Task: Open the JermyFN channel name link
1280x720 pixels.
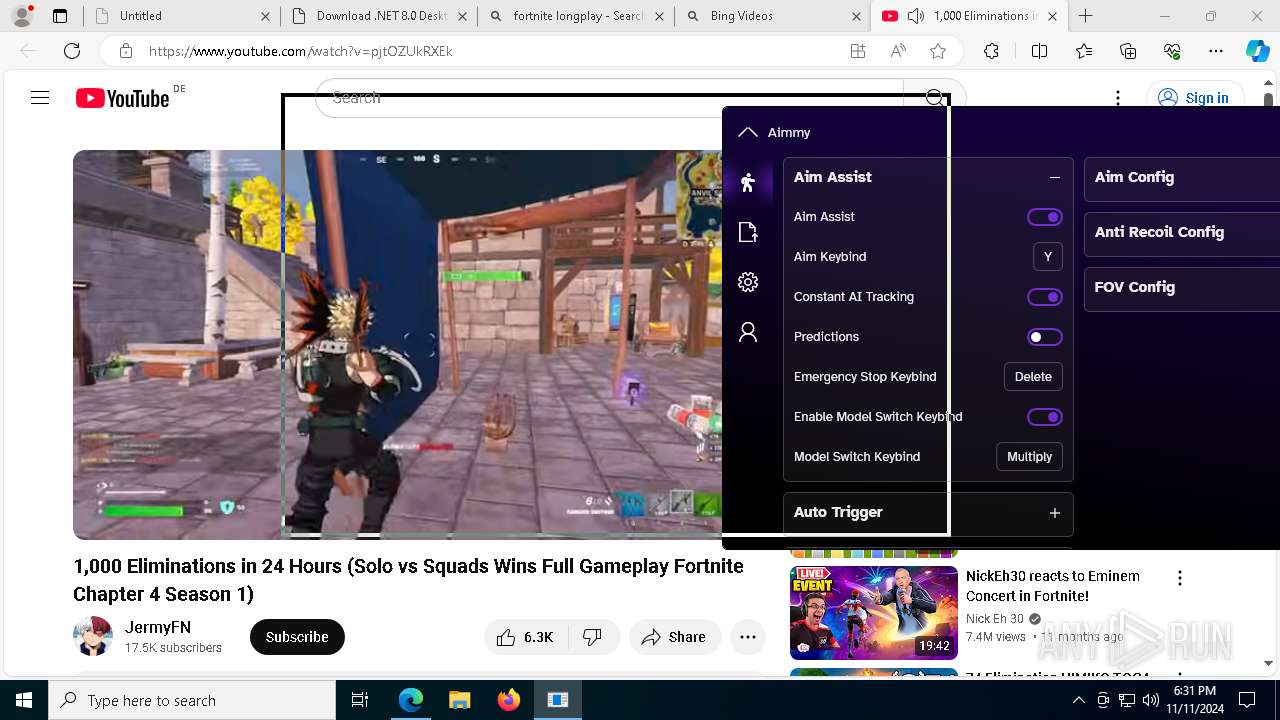Action: pyautogui.click(x=158, y=627)
